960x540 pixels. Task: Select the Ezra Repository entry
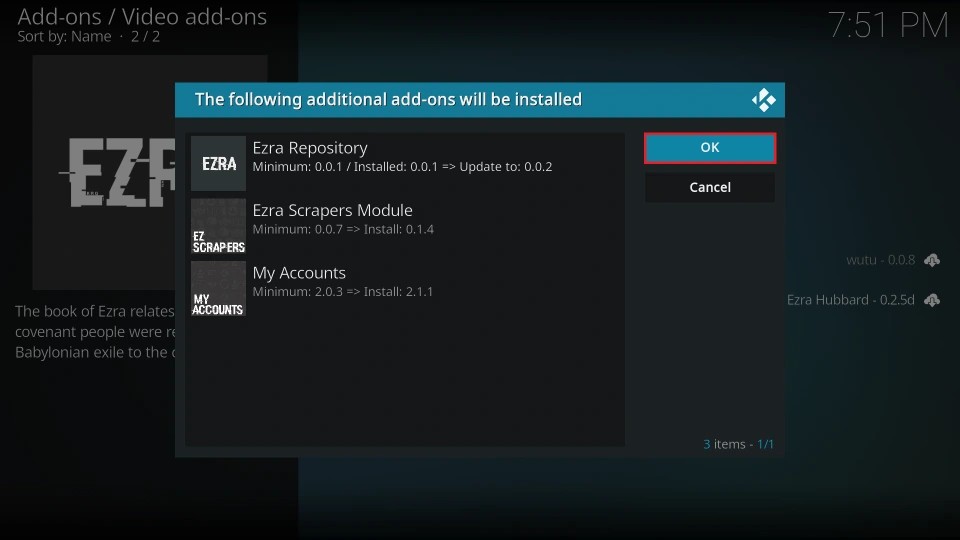[405, 163]
